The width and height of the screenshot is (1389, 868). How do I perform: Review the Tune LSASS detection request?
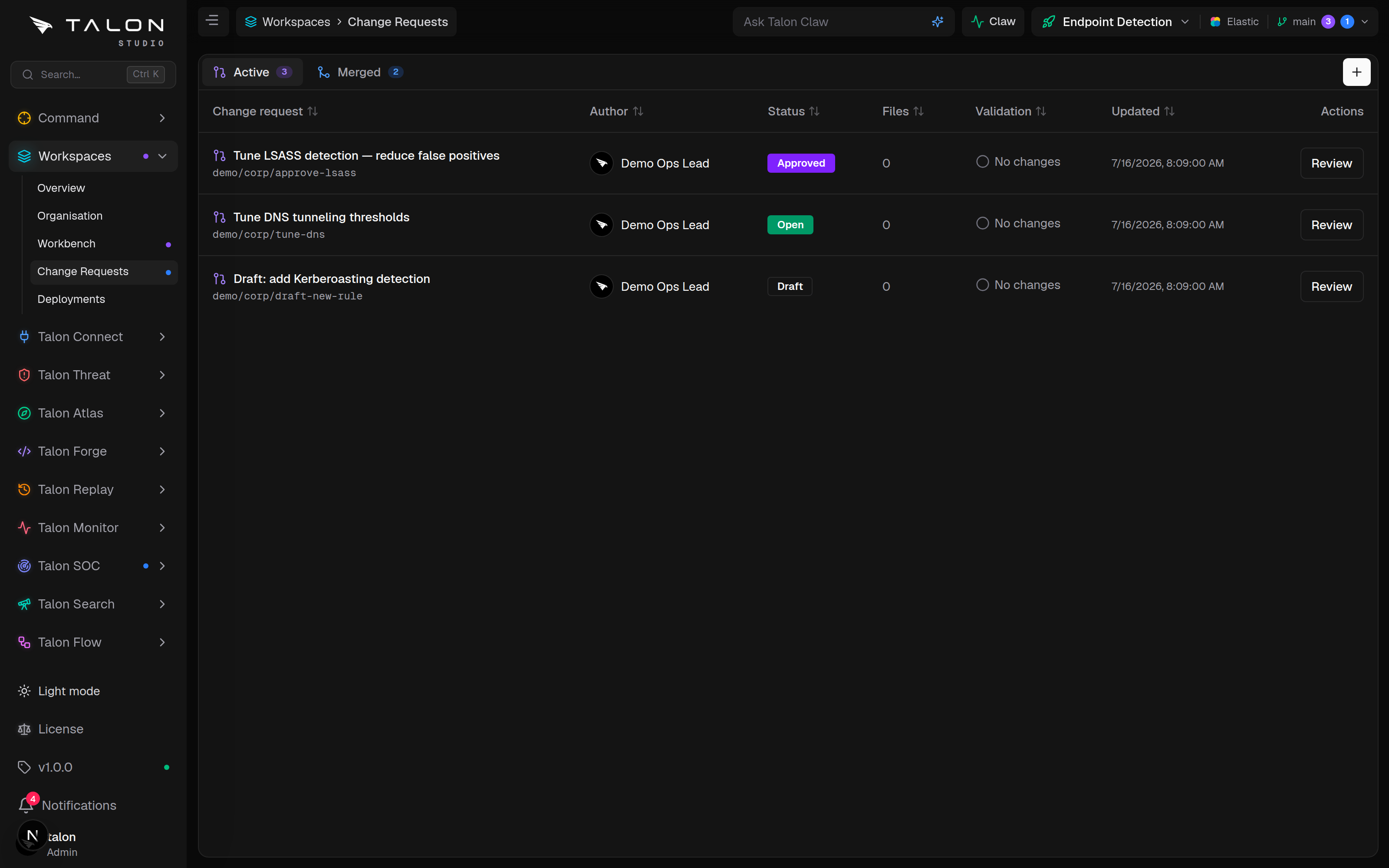[1331, 163]
